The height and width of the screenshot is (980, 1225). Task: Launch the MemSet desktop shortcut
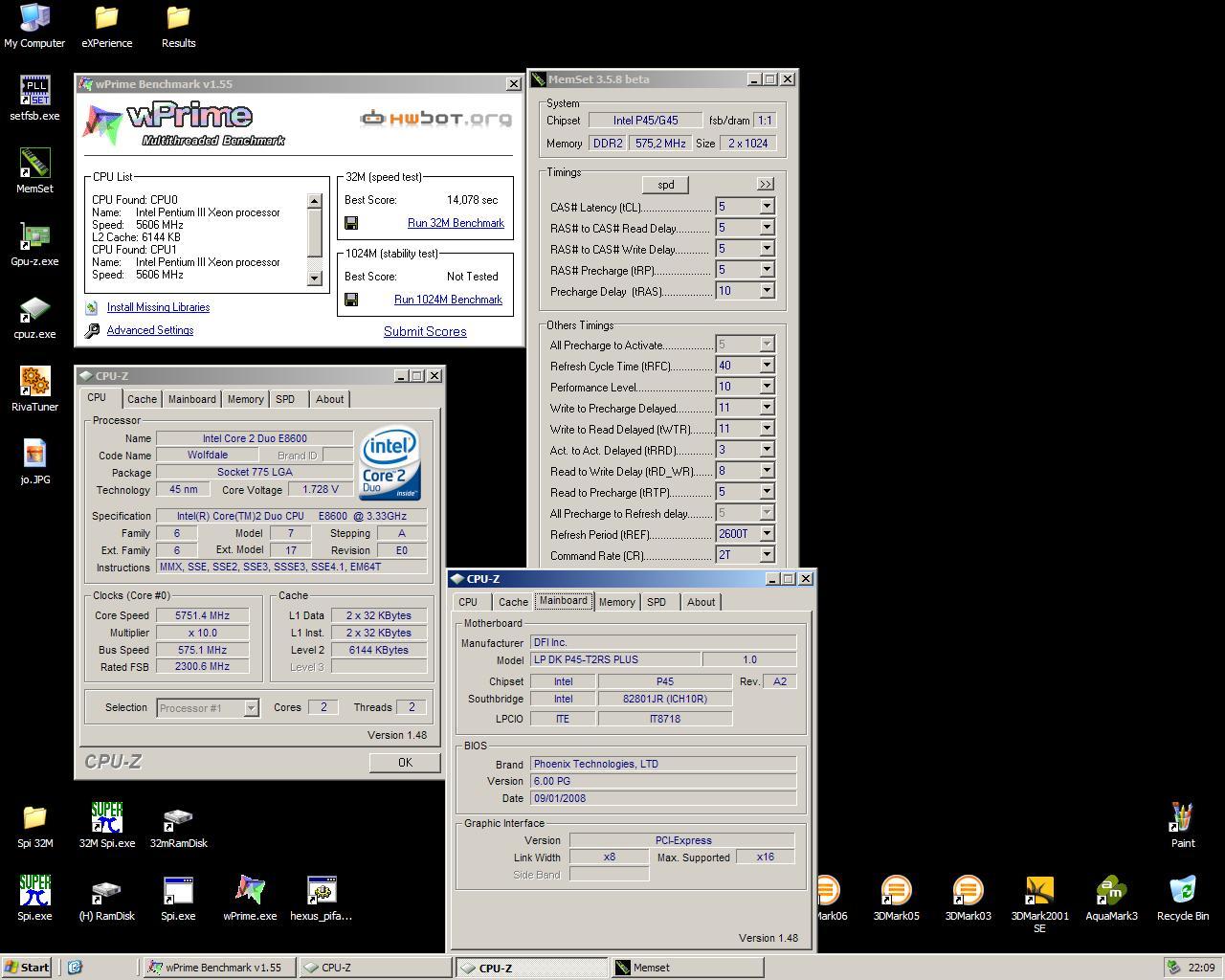[34, 171]
